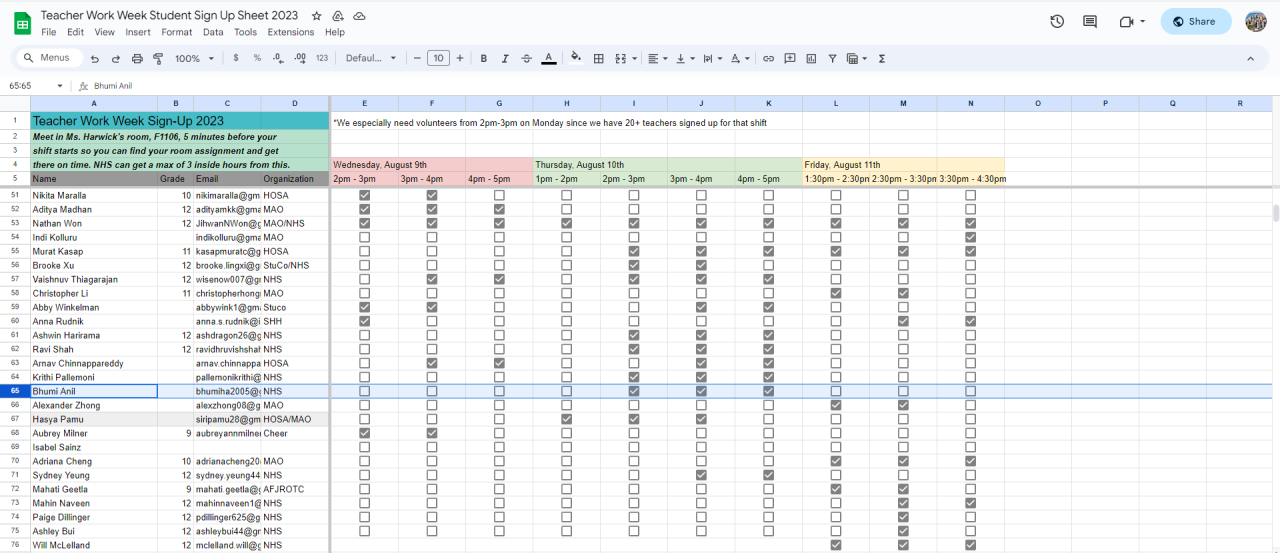The image size is (1280, 553).
Task: Decrease decimal places
Action: 278,59
